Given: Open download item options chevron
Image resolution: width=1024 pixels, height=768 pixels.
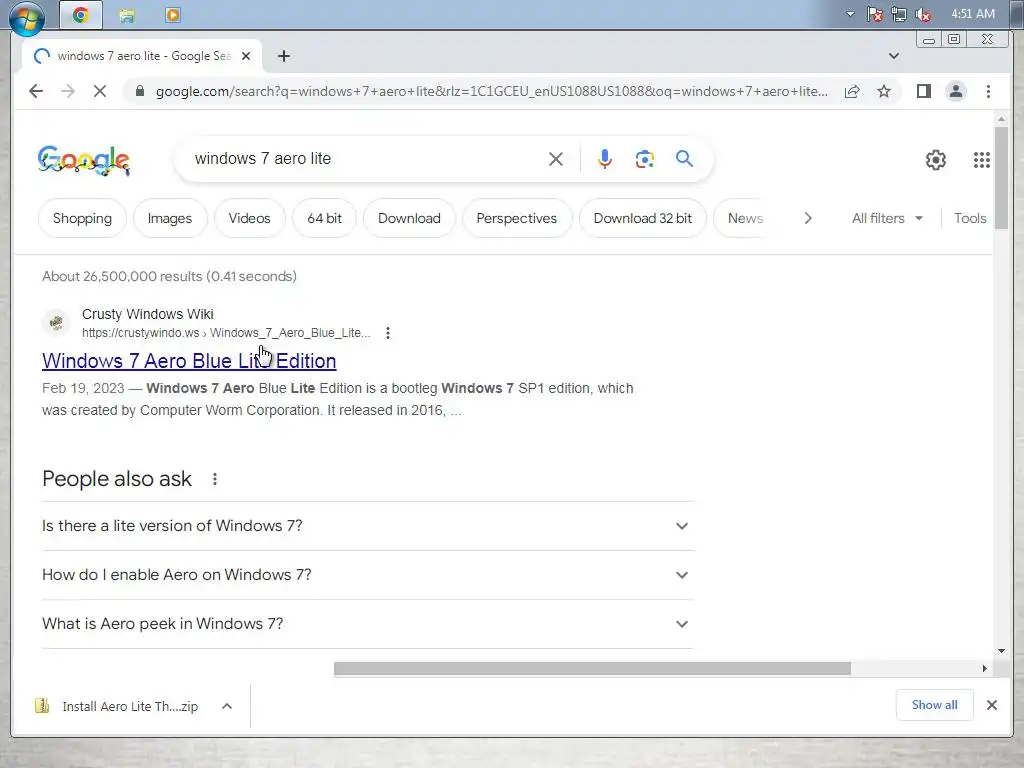Looking at the screenshot, I should [x=227, y=706].
